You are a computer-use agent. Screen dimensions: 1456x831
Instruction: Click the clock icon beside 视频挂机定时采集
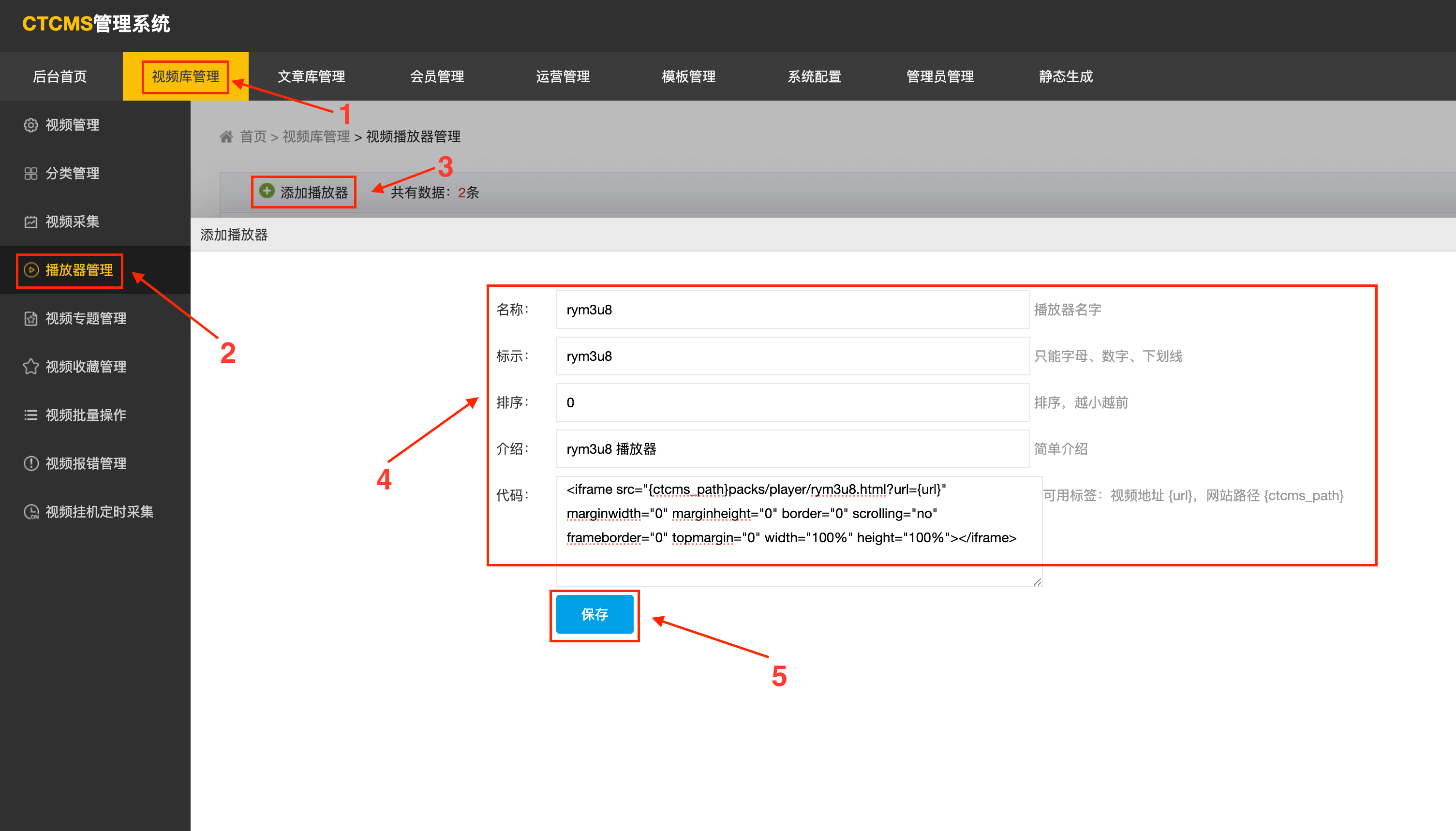[x=31, y=512]
